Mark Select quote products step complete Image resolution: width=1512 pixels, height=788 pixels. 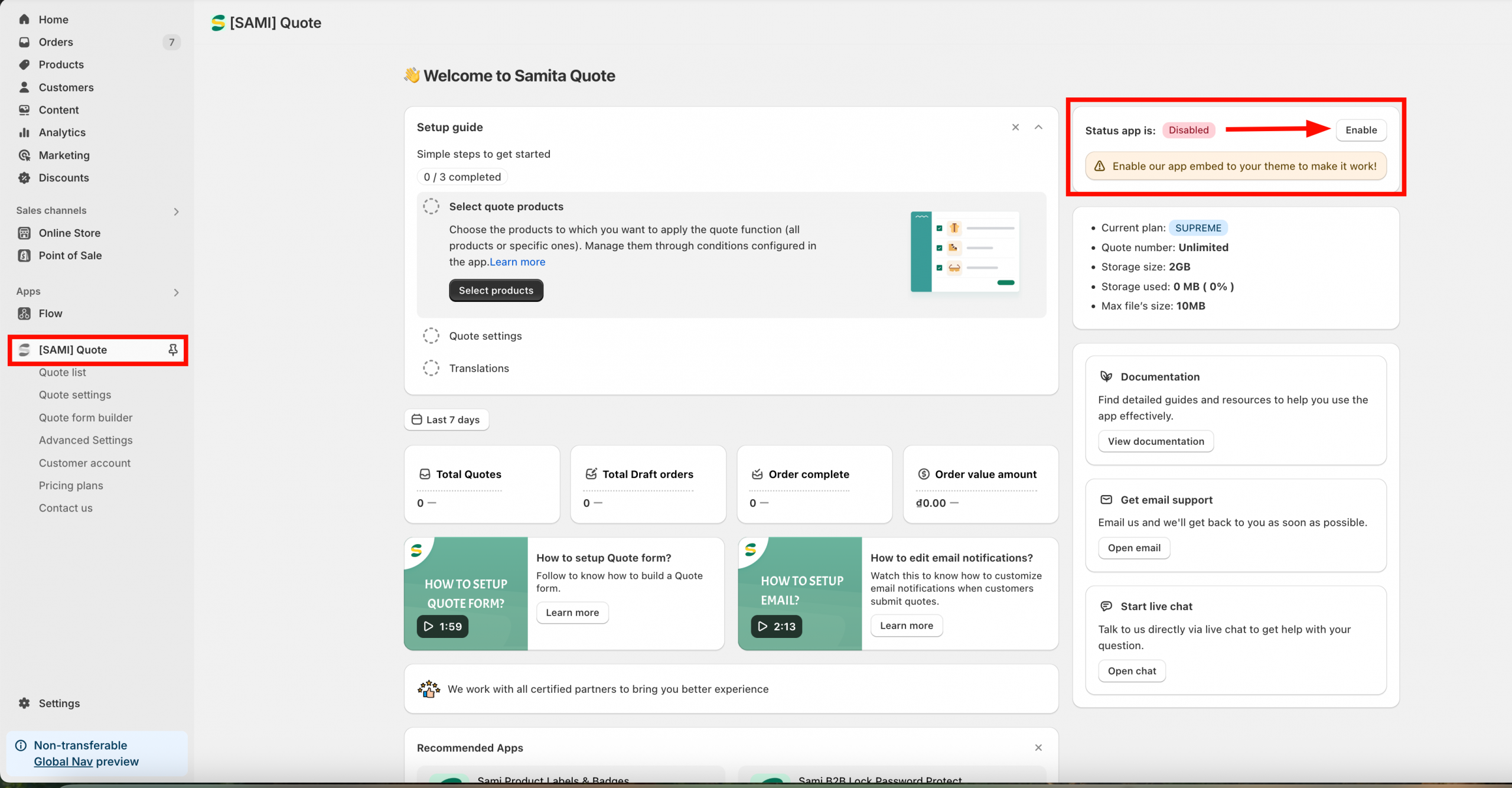[431, 206]
